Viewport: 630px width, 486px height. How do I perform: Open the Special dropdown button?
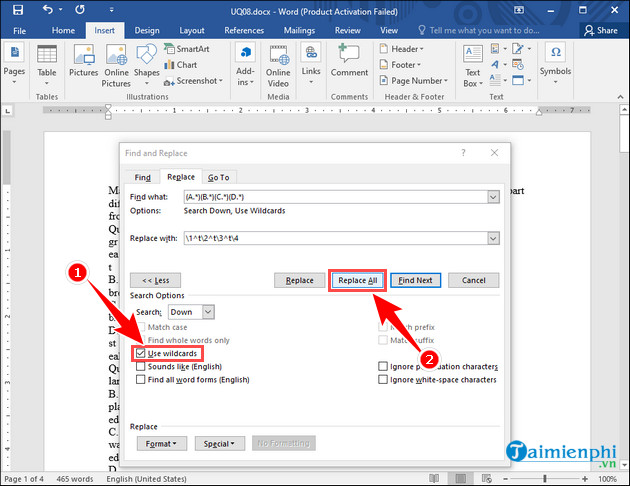tap(219, 443)
